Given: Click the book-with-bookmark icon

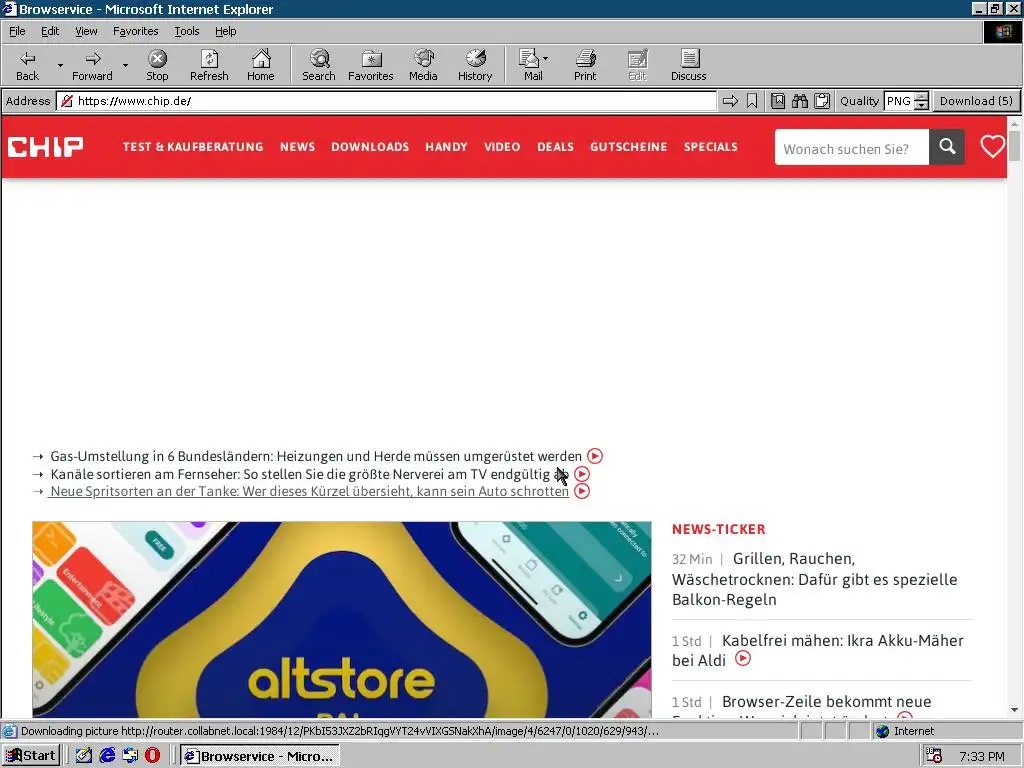Looking at the screenshot, I should (778, 101).
